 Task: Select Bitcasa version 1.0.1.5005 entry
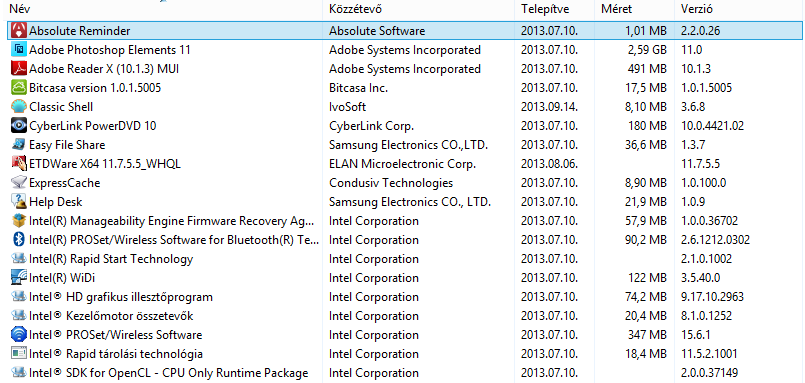pos(95,88)
